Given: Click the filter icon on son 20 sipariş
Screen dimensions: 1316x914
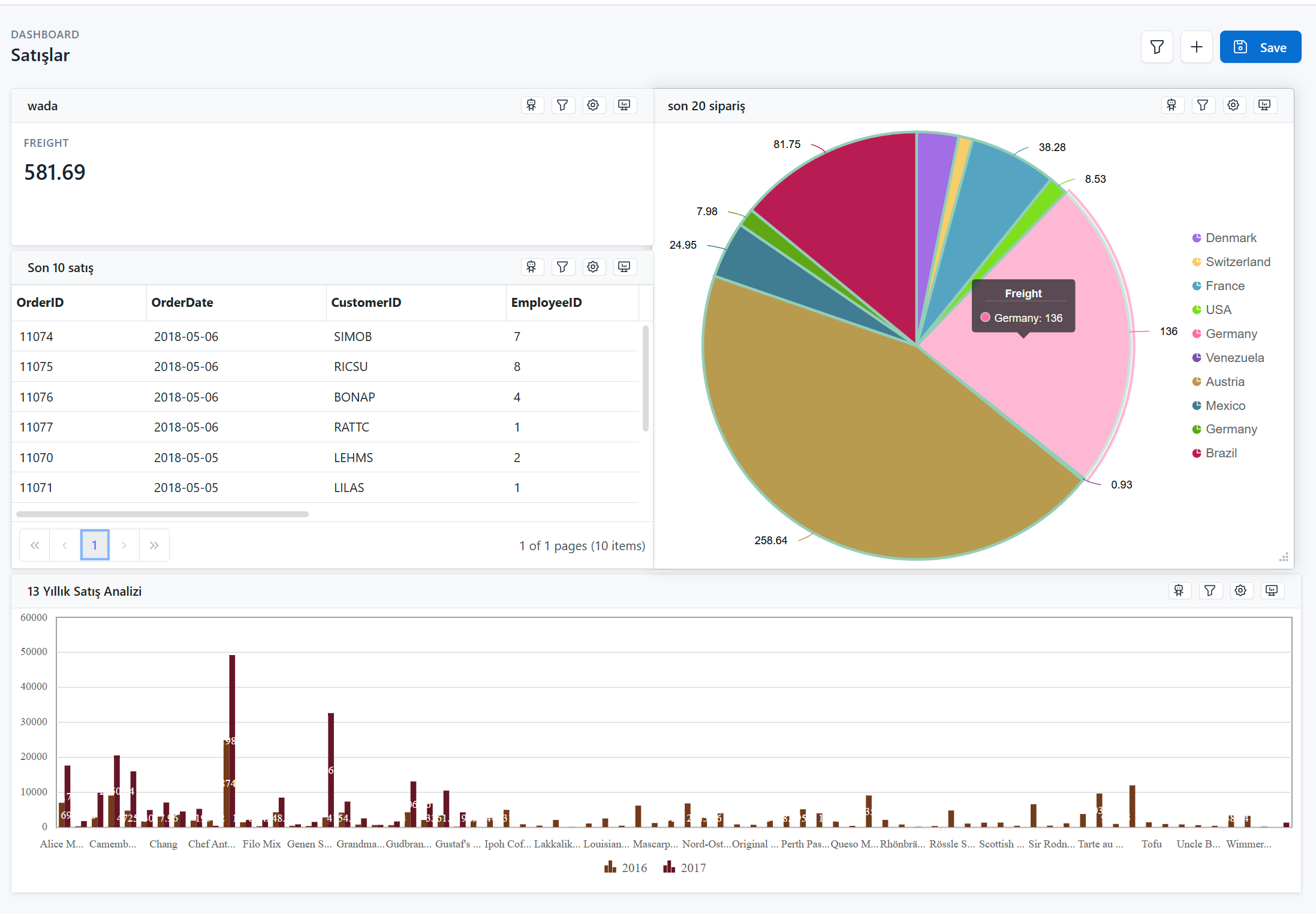Looking at the screenshot, I should (1203, 105).
